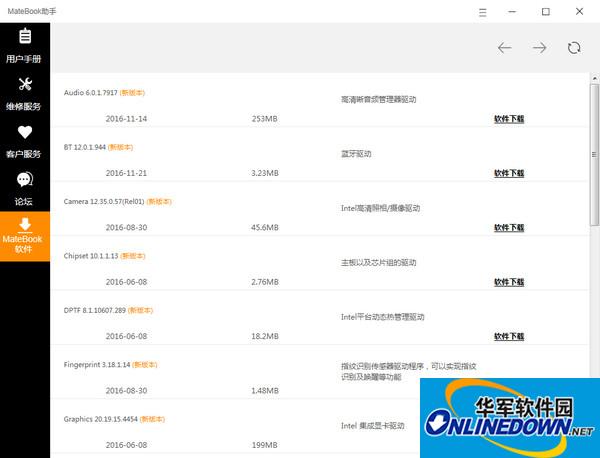Click the date 2016-11-21
The width and height of the screenshot is (600, 458).
pos(126,173)
